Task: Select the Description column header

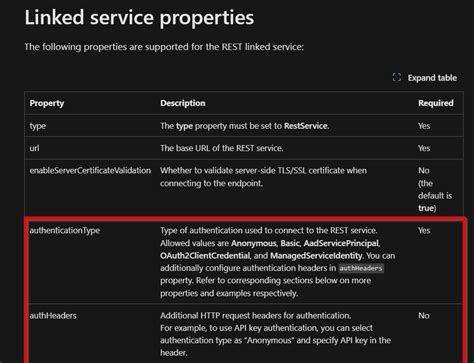Action: [183, 103]
